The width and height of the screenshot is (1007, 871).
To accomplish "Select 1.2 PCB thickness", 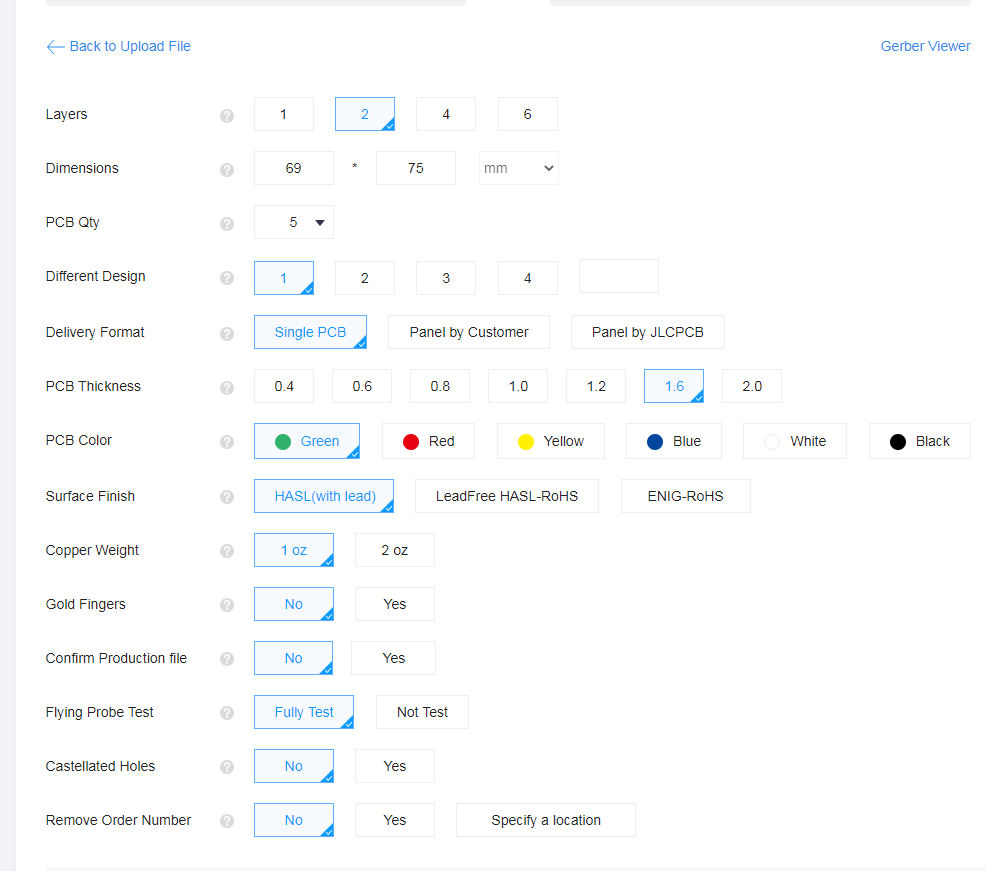I will pyautogui.click(x=596, y=386).
